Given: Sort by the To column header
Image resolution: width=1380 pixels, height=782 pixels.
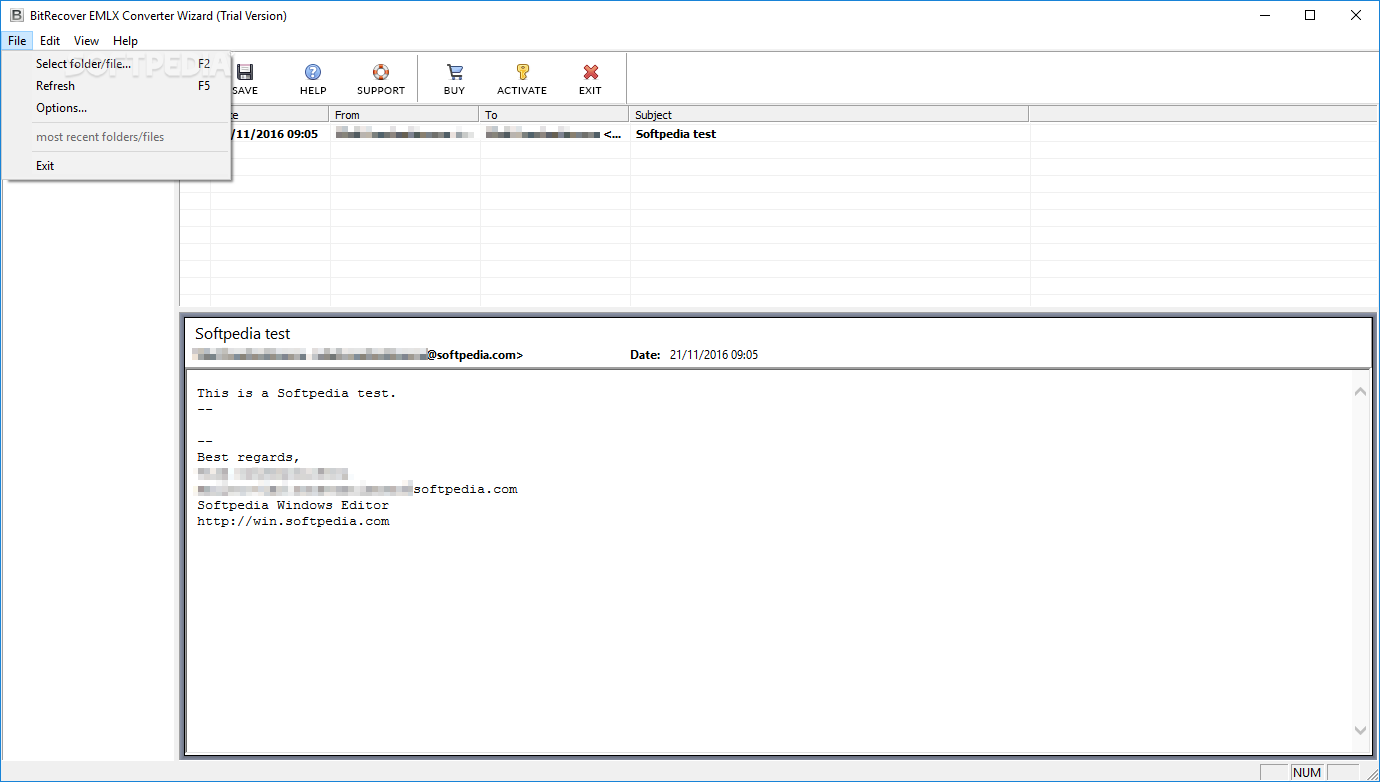Looking at the screenshot, I should click(553, 115).
